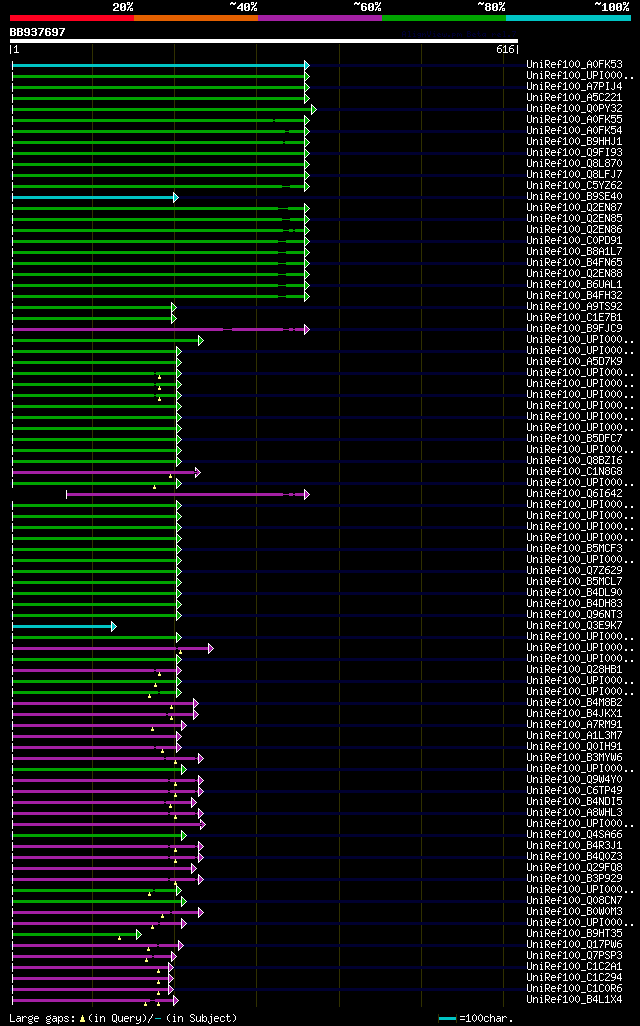Select the UniRef100_Q2EN87 label

click(x=575, y=208)
